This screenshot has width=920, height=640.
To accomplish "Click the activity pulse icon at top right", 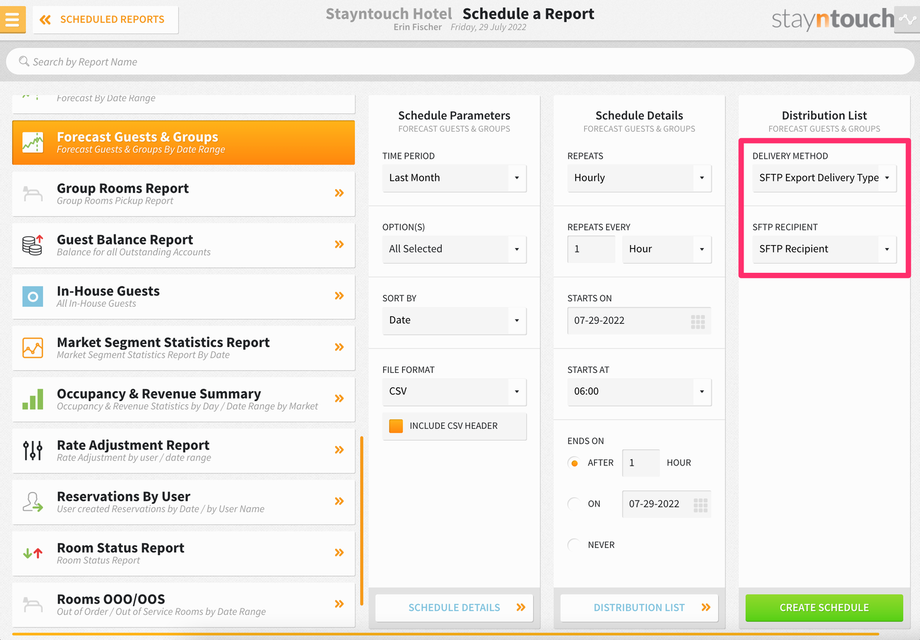I will click(x=907, y=19).
